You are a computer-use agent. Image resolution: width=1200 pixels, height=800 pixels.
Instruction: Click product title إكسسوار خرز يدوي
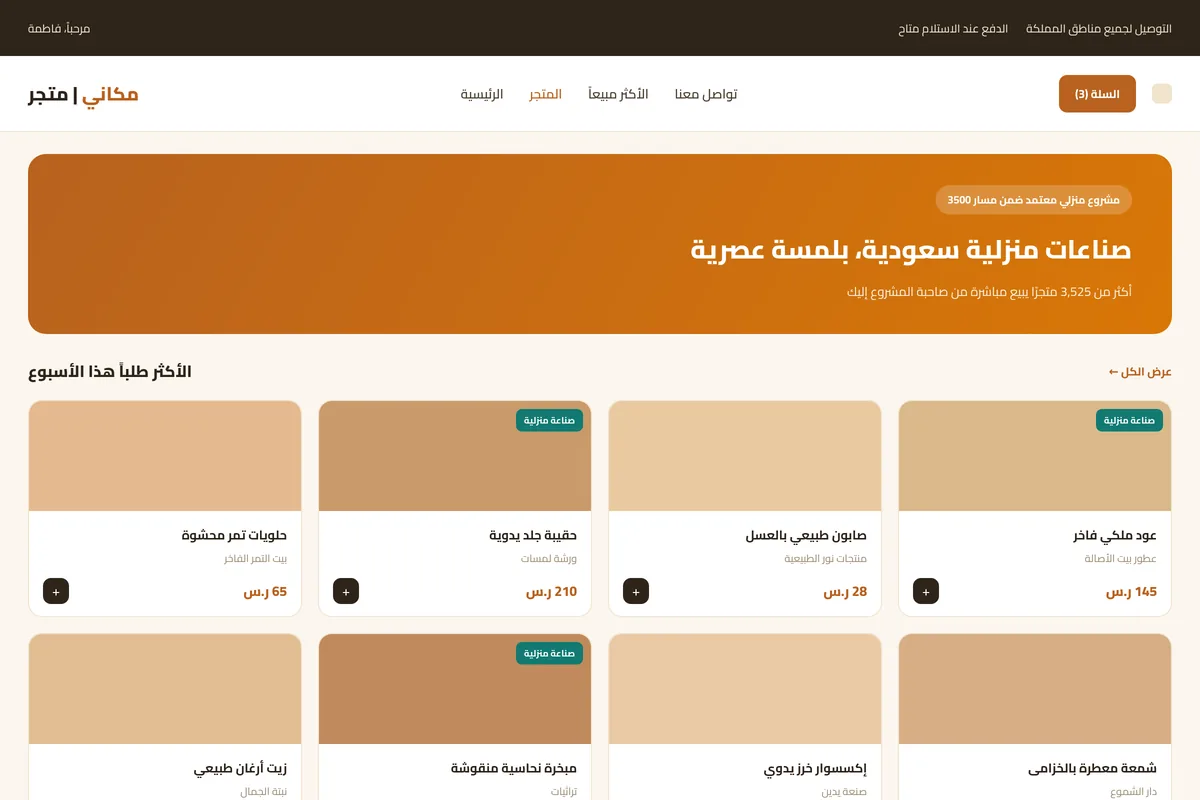tap(815, 769)
